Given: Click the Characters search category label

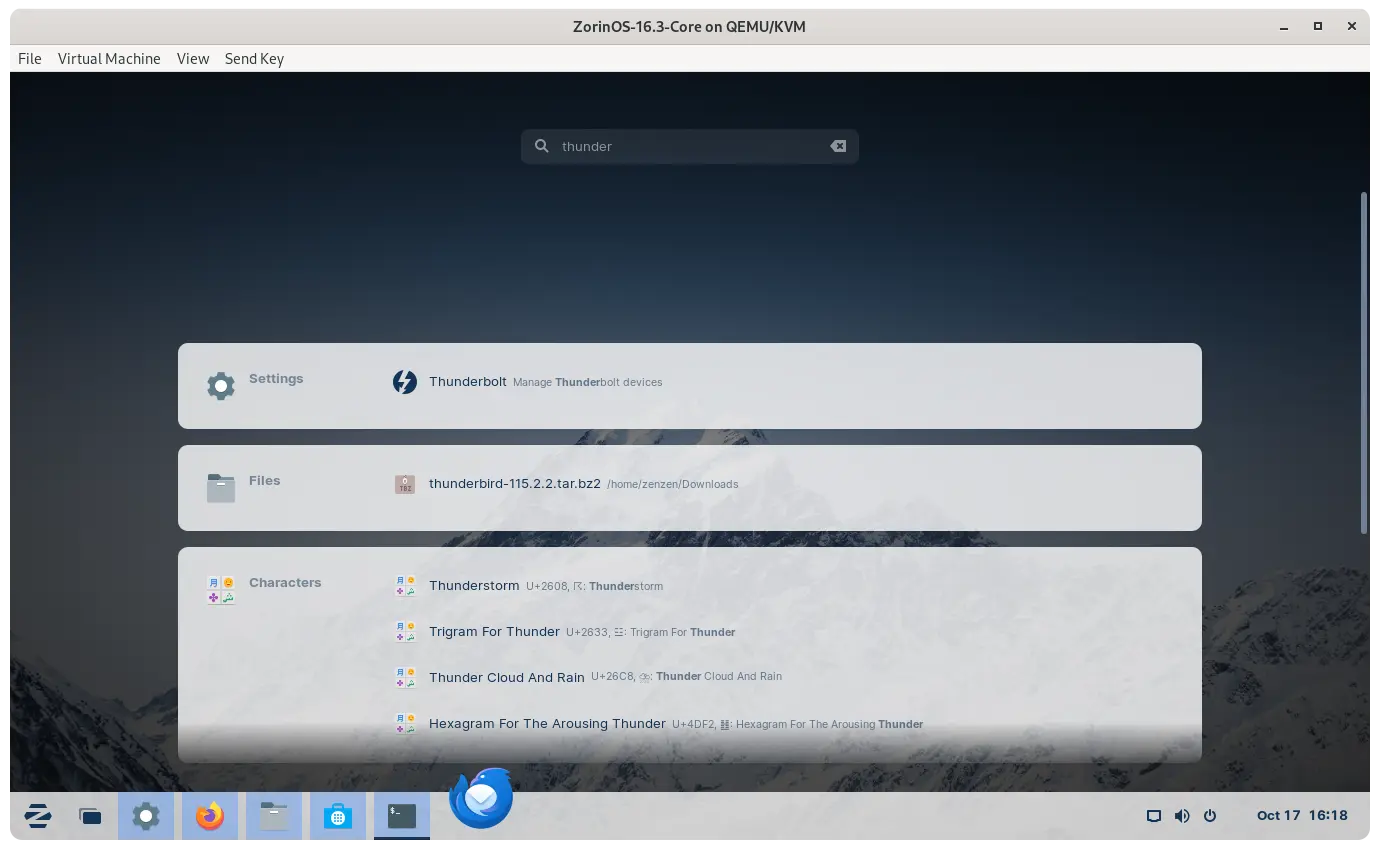Looking at the screenshot, I should point(285,583).
